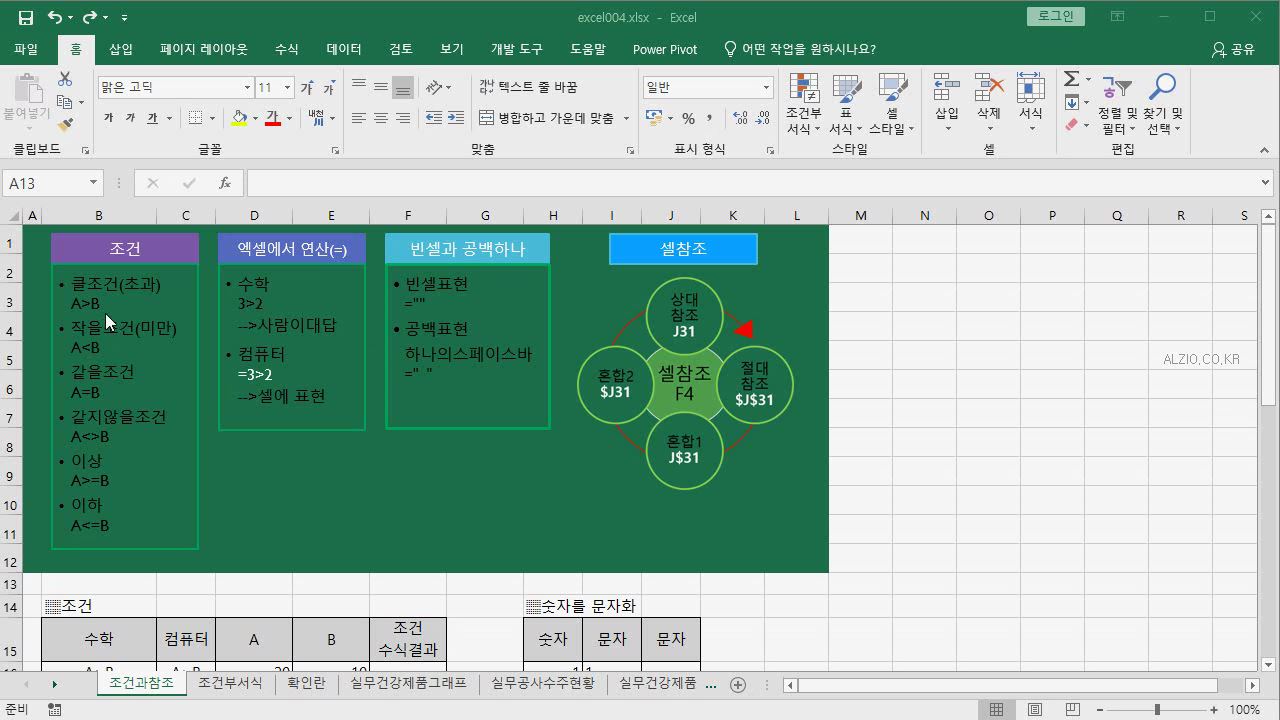
Task: Save the workbook with the floppy disk icon
Action: point(26,17)
